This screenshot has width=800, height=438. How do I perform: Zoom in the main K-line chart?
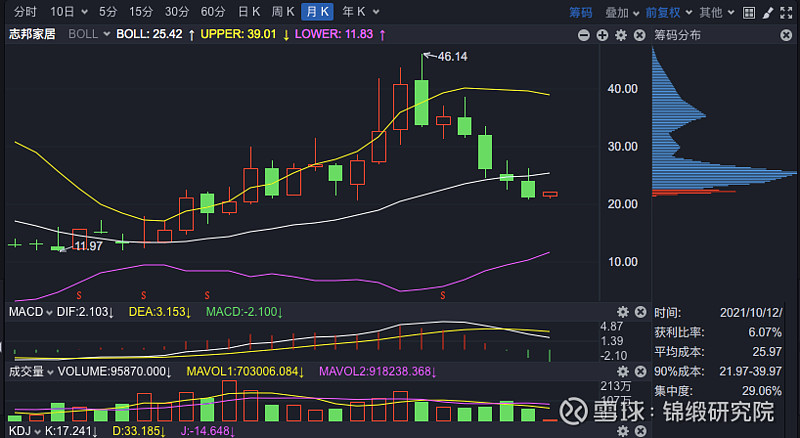pos(602,34)
